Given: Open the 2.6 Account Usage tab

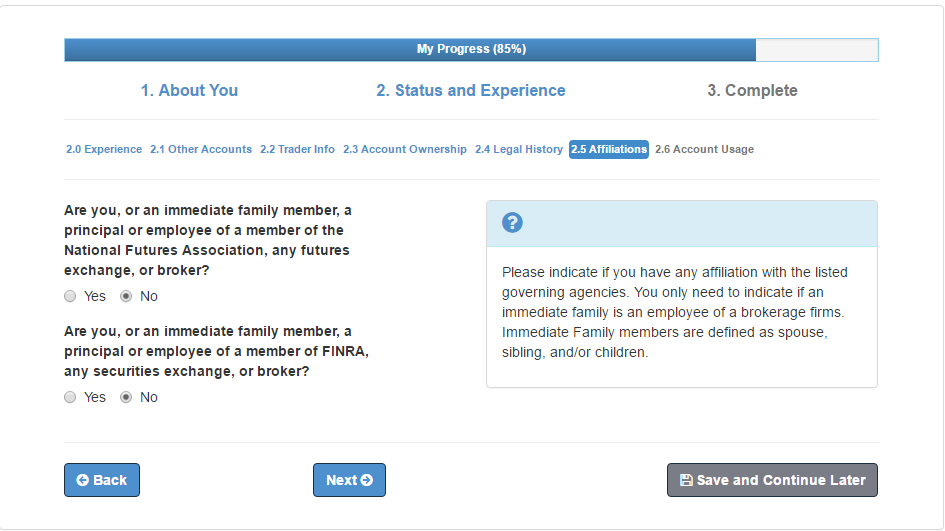Looking at the screenshot, I should (704, 149).
